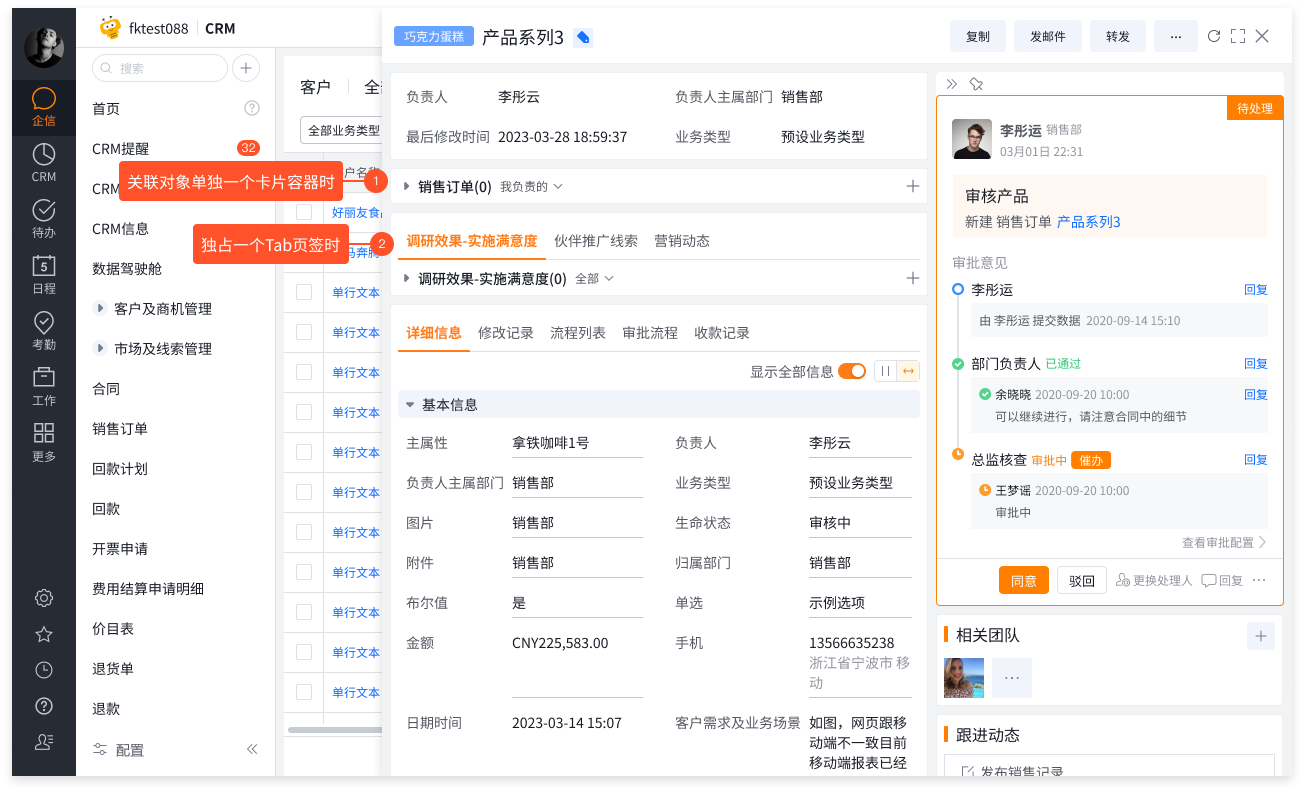Check the third 单行文本 row checkbox
Screen dimensions: 1304x792
(x=304, y=372)
